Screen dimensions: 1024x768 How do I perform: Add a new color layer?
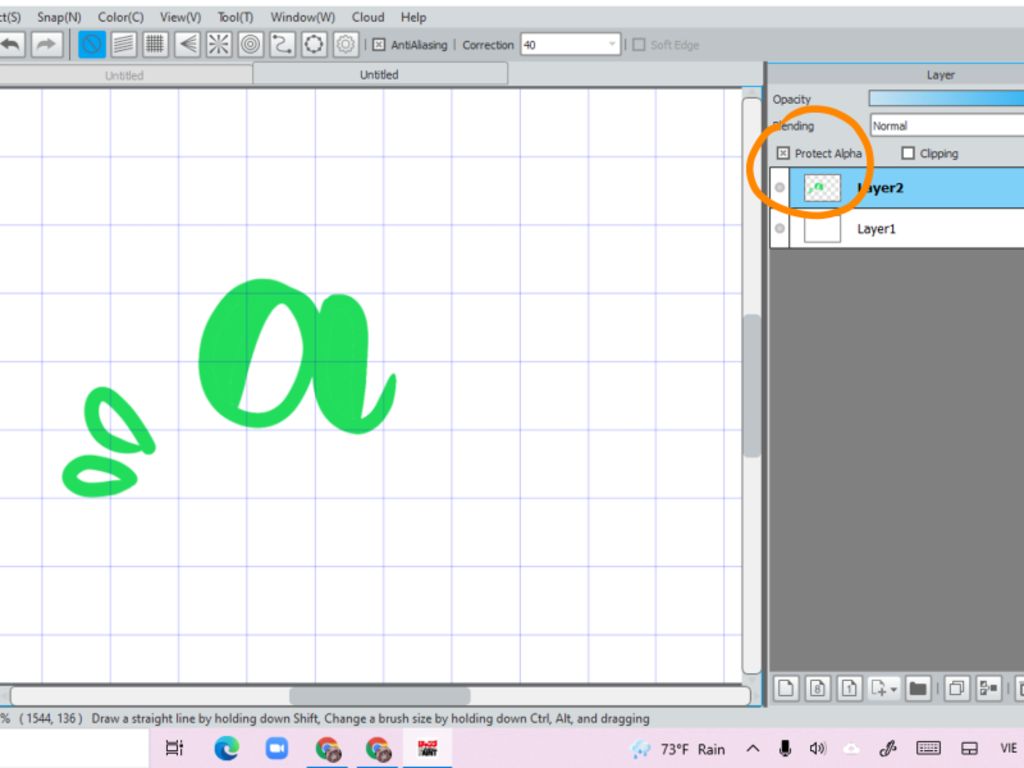(786, 688)
